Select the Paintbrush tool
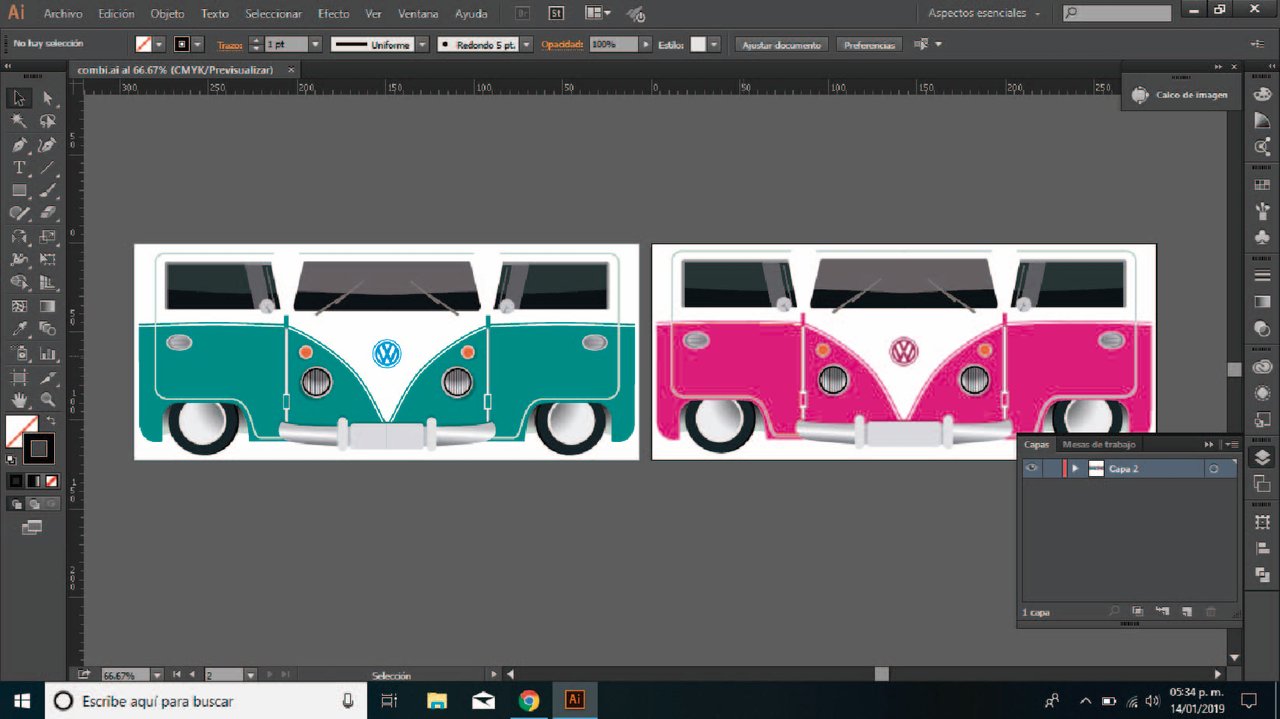Screen dimensions: 1280x719 tap(47, 190)
